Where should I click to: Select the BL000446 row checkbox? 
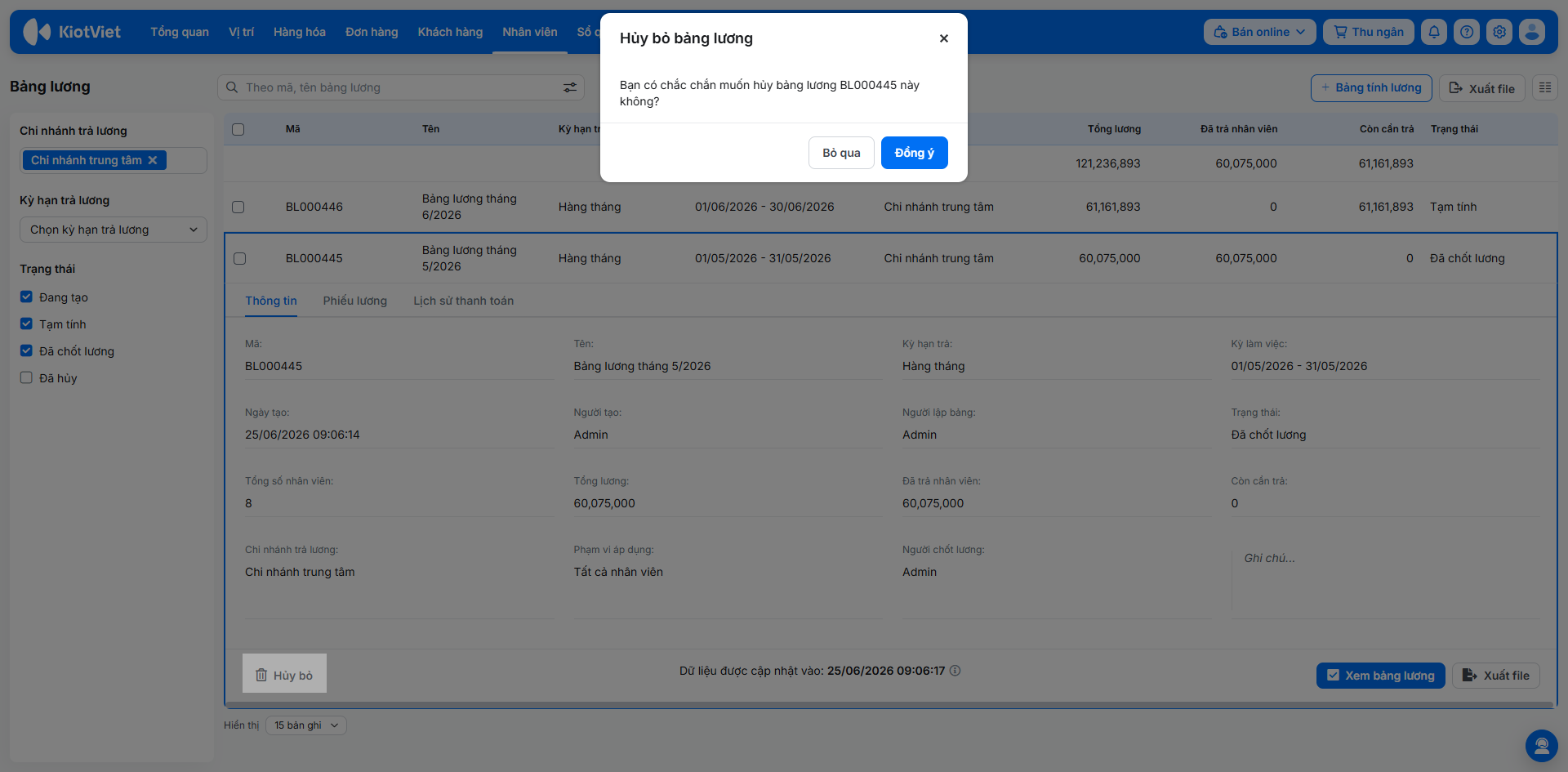238,207
